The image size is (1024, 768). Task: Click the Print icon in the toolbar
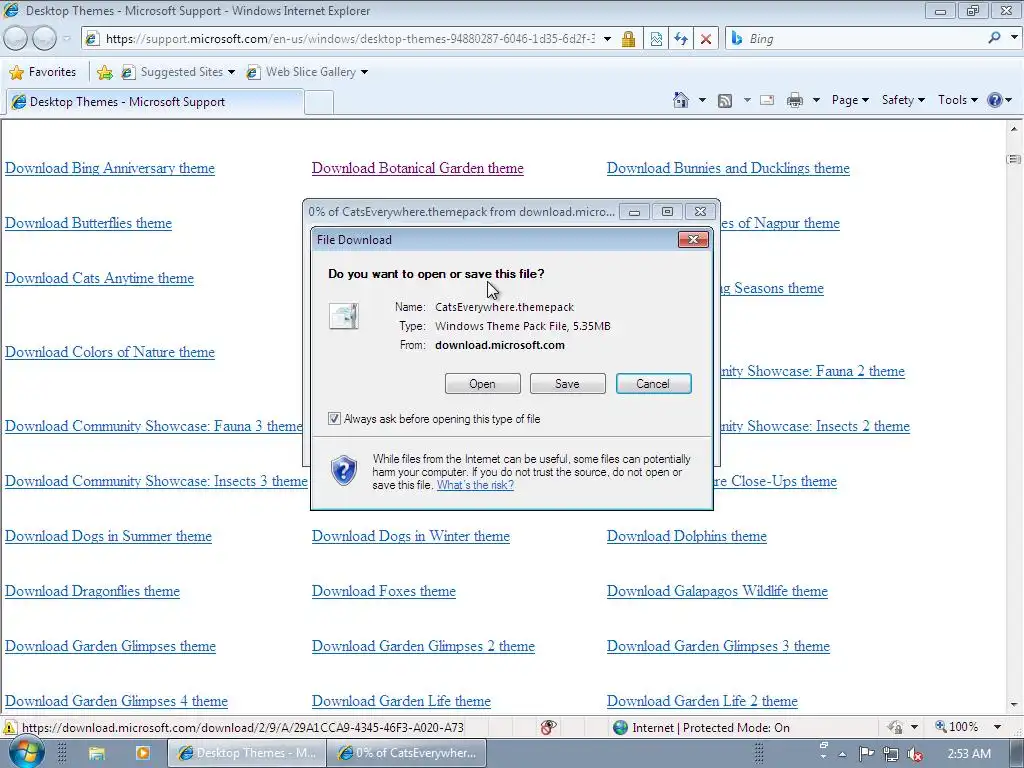coord(795,100)
